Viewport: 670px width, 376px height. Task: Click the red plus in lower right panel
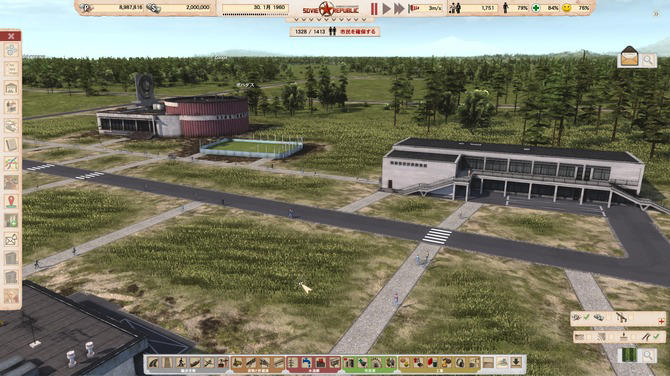(661, 321)
